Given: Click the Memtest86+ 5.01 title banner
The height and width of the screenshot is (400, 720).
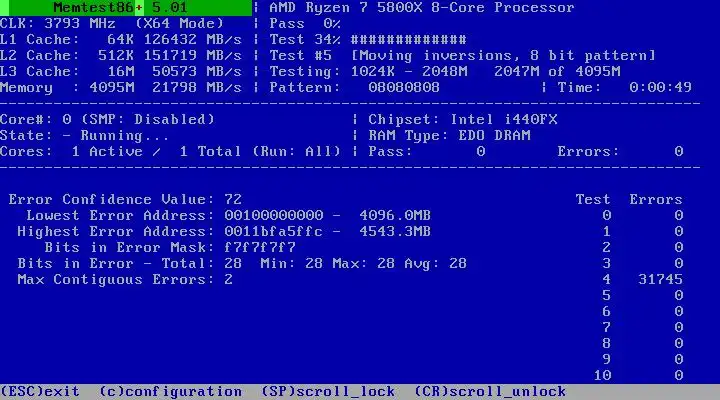Looking at the screenshot, I should (x=126, y=8).
